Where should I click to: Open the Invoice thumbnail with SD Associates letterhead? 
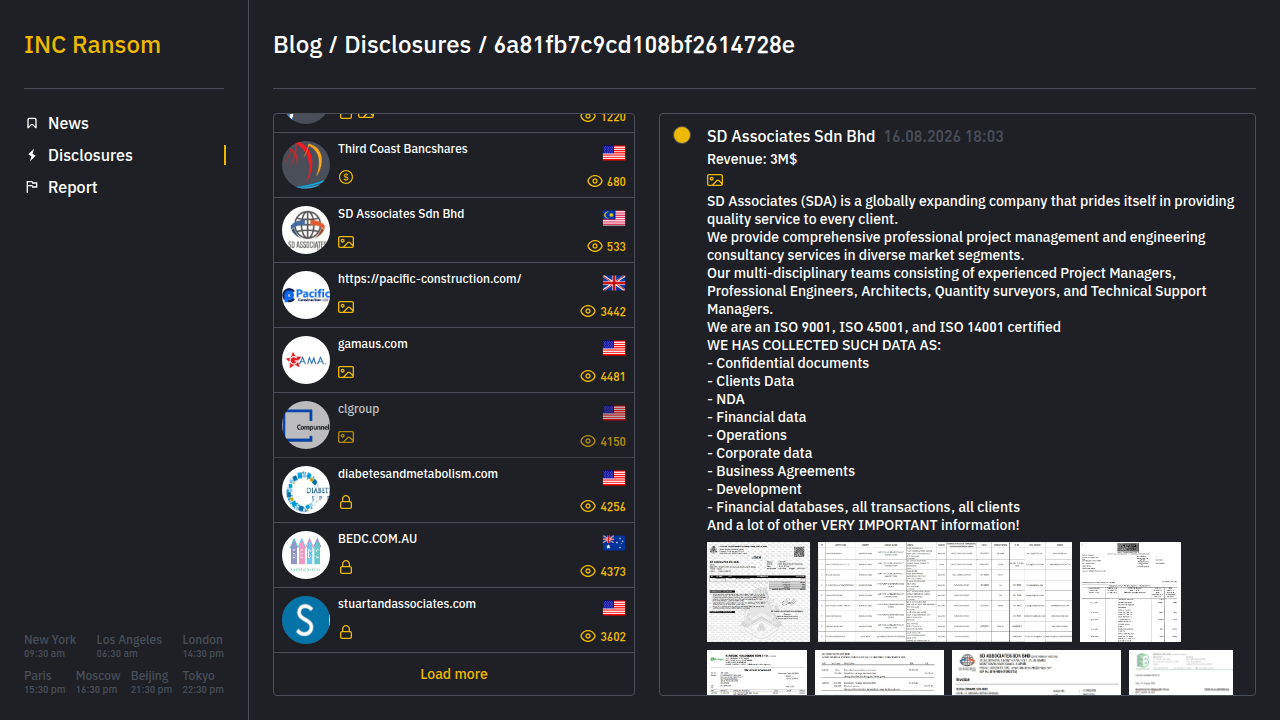1037,672
